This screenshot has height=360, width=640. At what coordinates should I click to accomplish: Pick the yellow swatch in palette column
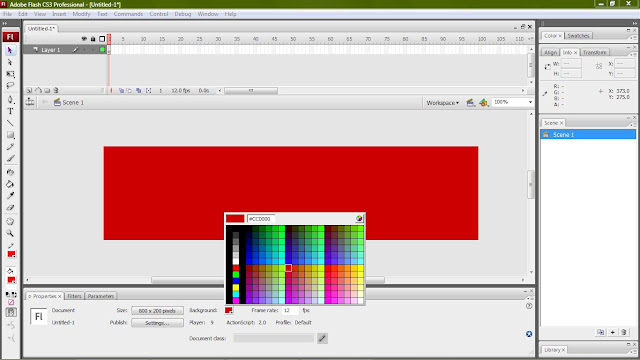pos(236,288)
